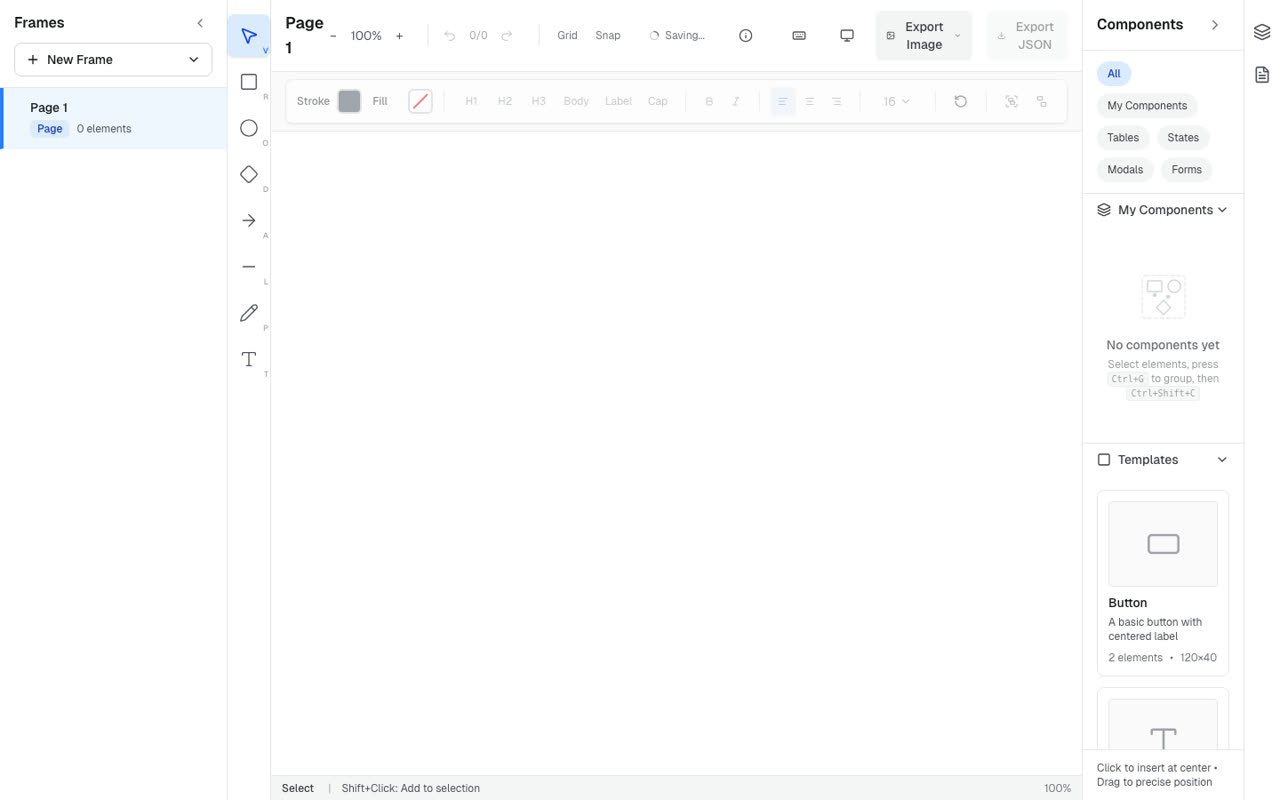Apply Cap text style
1280x800 pixels.
pos(658,101)
